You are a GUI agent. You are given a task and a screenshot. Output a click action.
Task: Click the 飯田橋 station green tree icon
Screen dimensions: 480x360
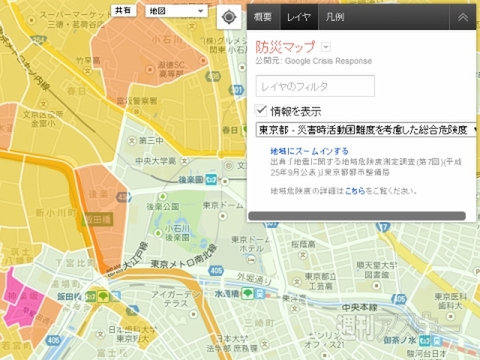coord(103,296)
